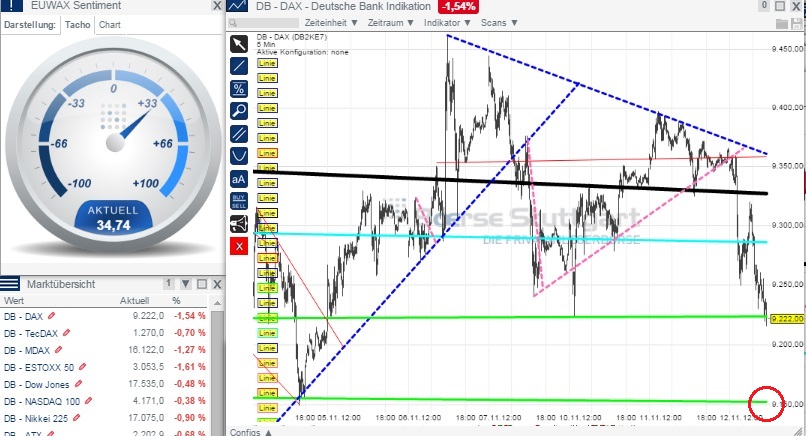Click the Marktübersicht vertical scrollbar track
Image resolution: width=806 pixels, height=436 pixels.
coord(217,373)
